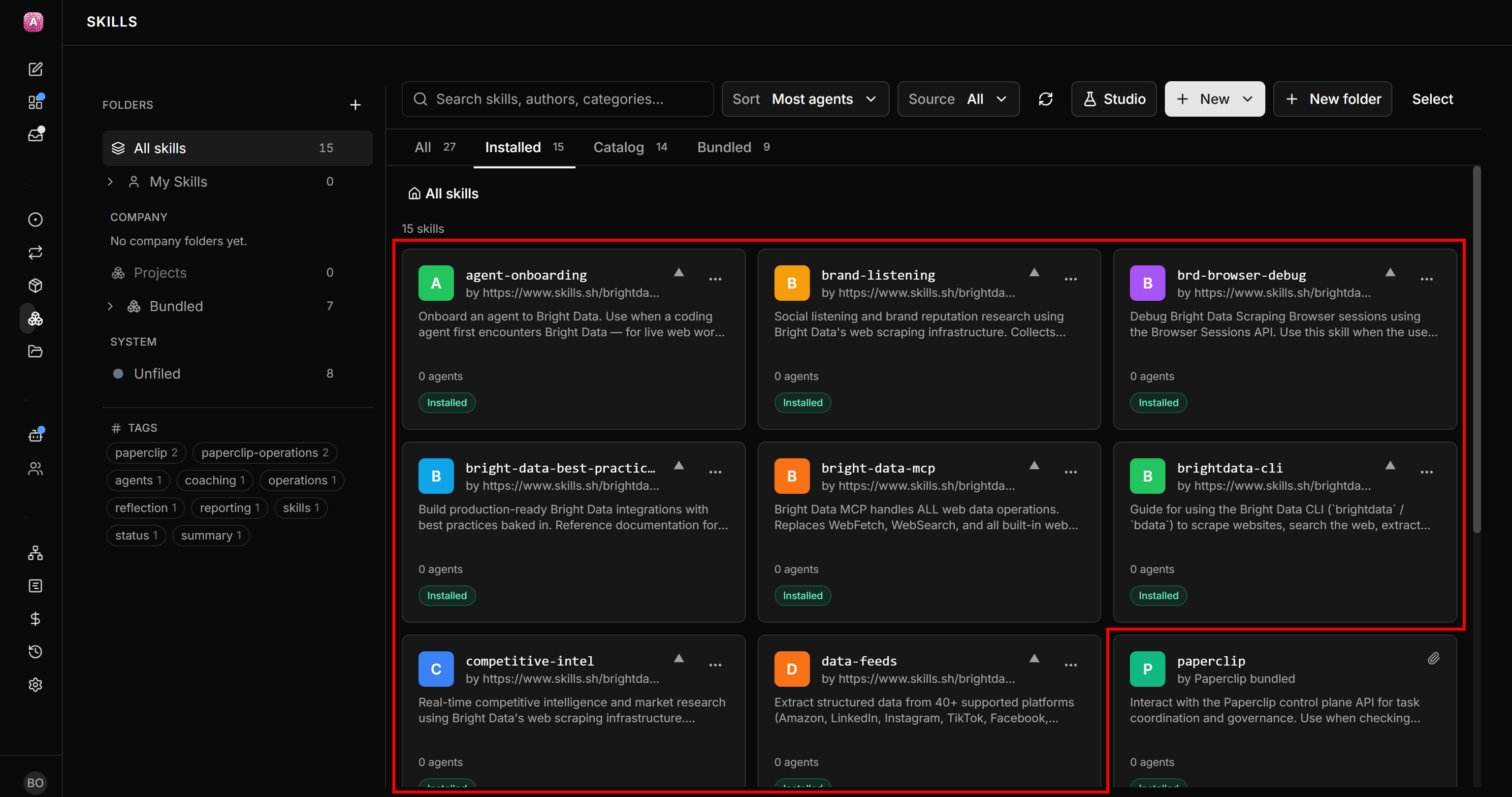Toggle the status tag filter

click(x=136, y=535)
